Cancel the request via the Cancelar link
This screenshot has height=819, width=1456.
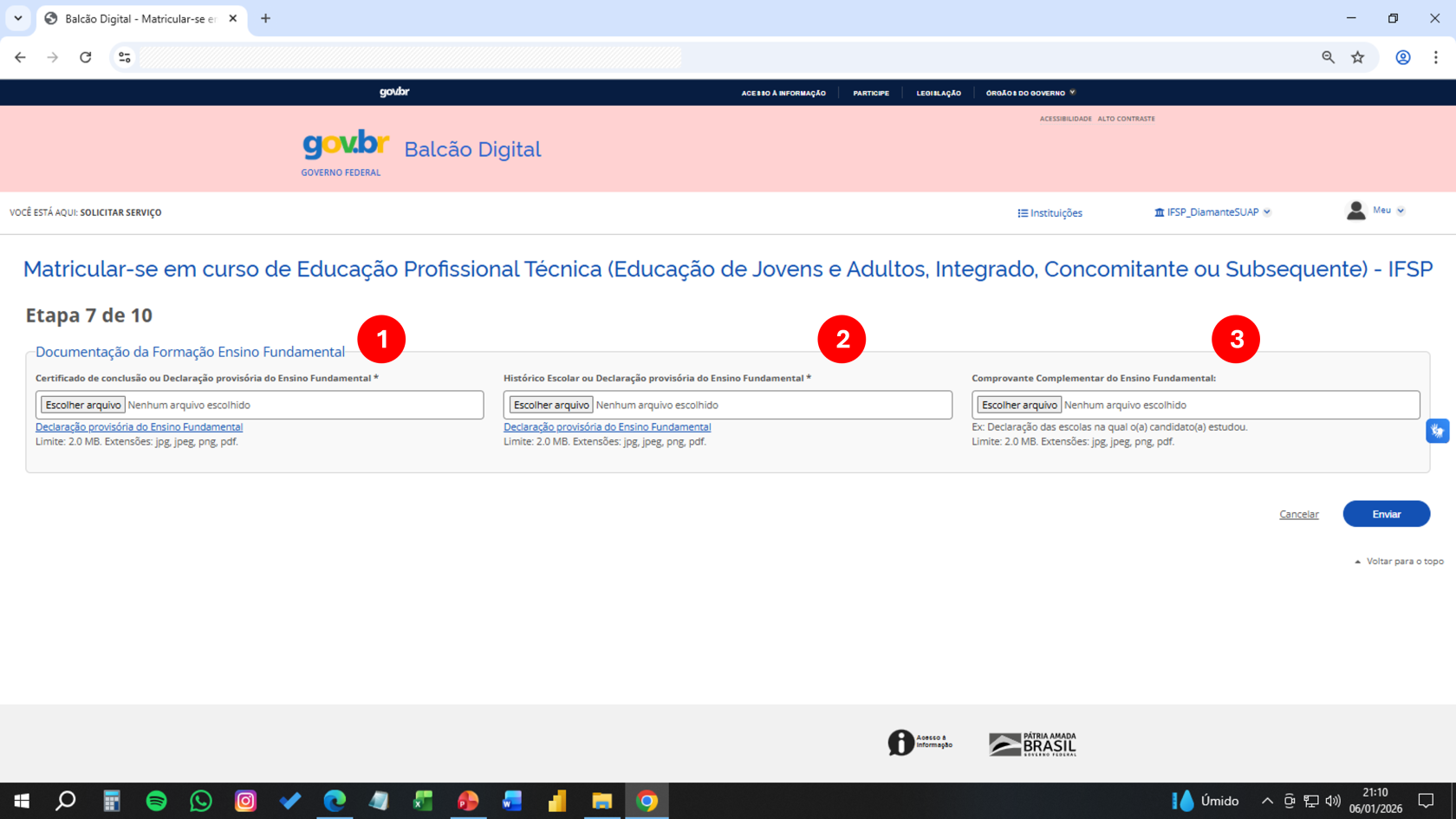(x=1298, y=514)
